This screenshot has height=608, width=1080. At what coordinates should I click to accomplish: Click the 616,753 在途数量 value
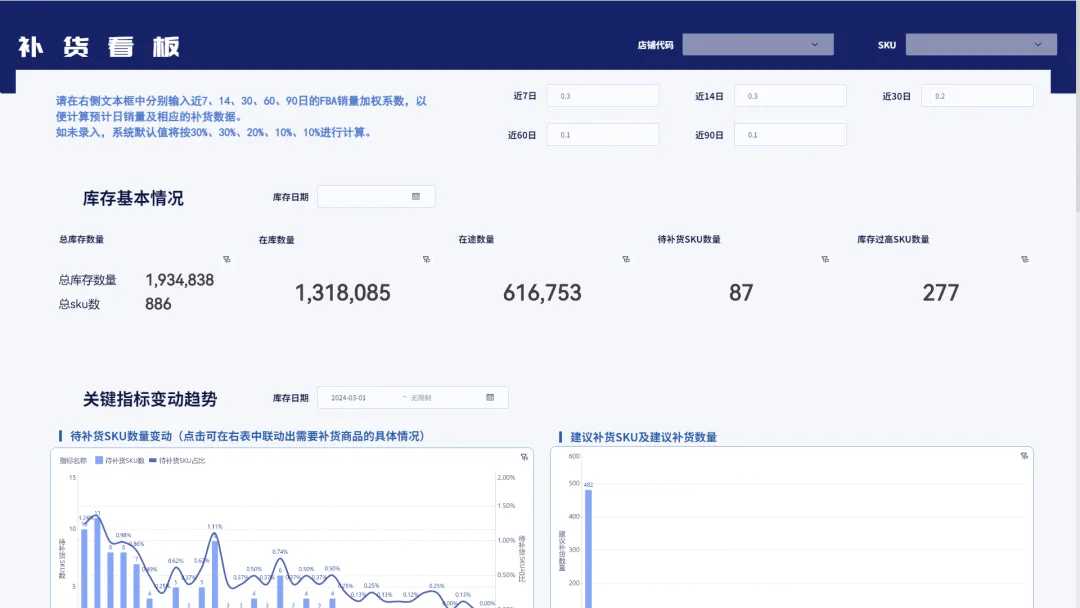(x=542, y=293)
